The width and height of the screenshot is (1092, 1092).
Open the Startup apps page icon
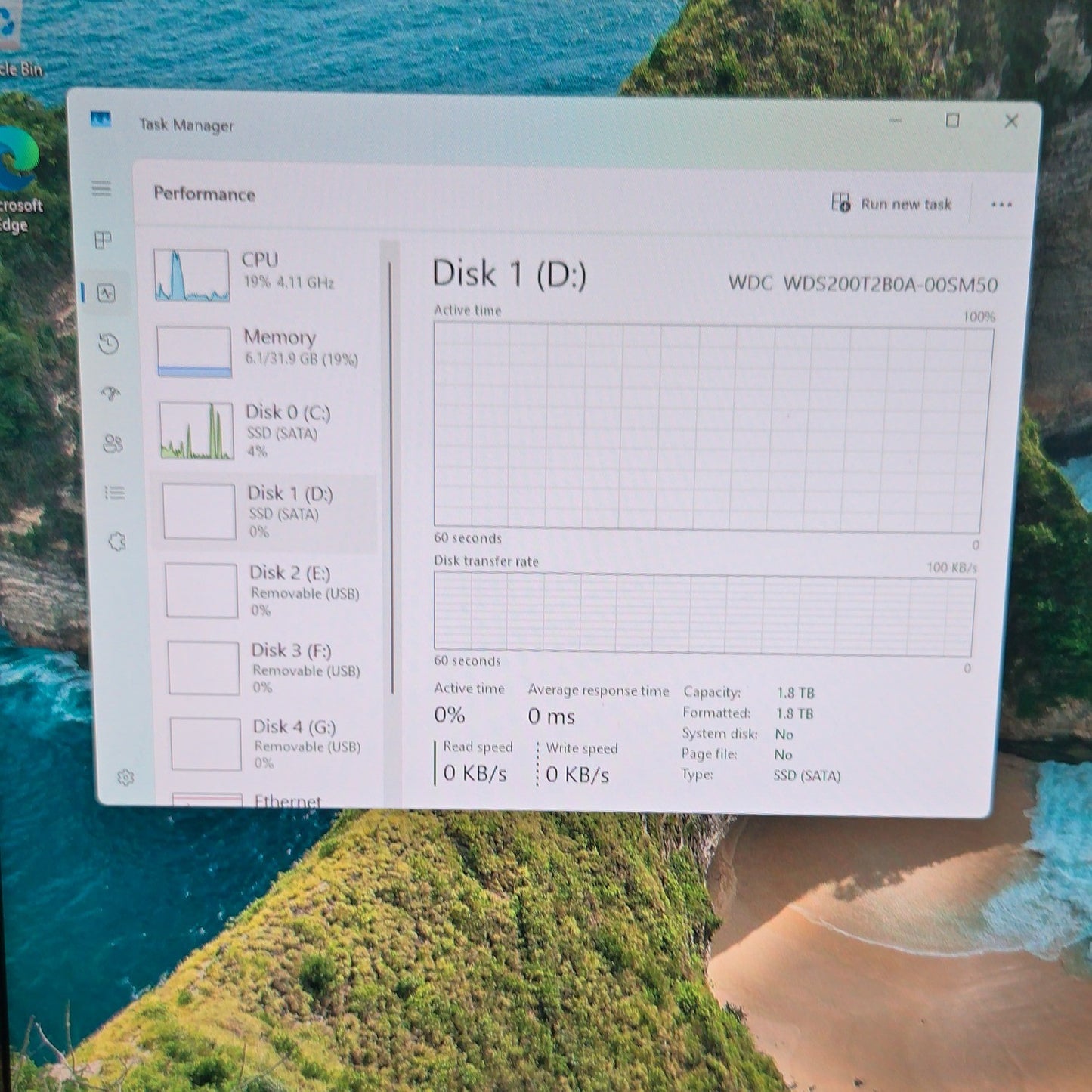click(x=111, y=394)
